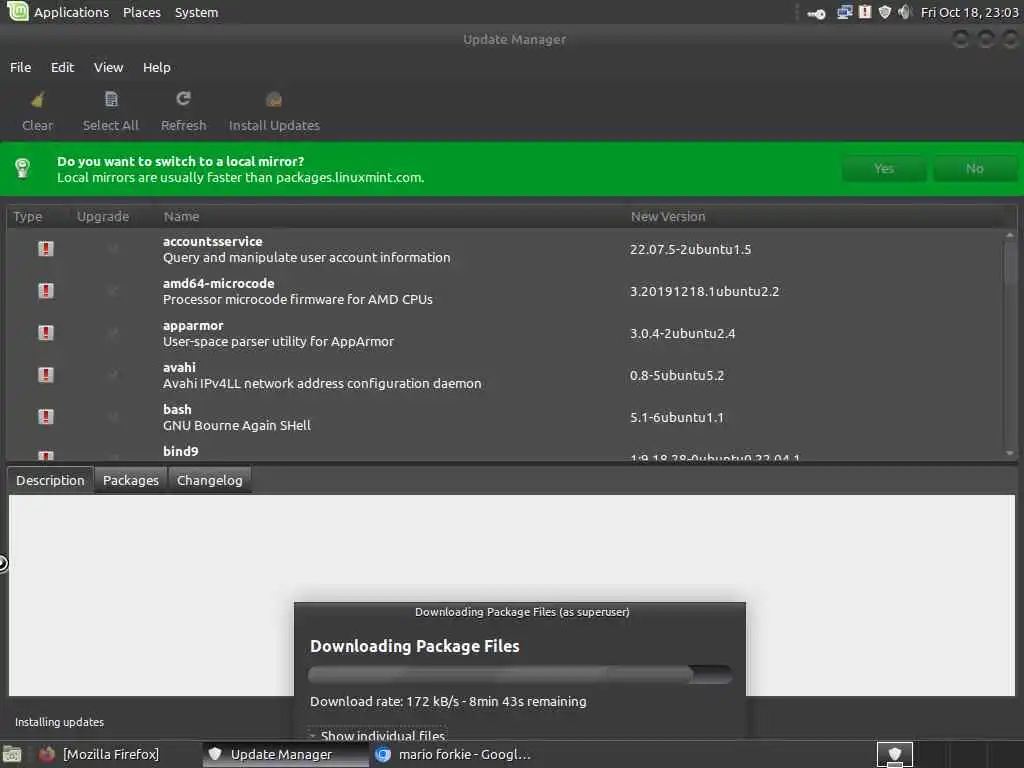The width and height of the screenshot is (1024, 768).
Task: Open the System panel menu
Action: tap(197, 12)
